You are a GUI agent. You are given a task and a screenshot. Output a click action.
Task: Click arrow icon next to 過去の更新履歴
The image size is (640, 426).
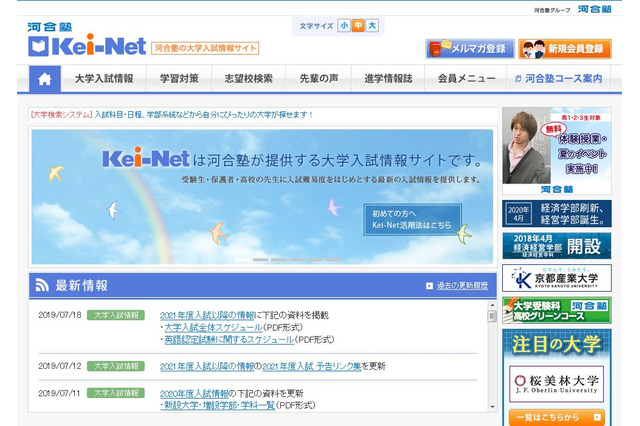[429, 286]
